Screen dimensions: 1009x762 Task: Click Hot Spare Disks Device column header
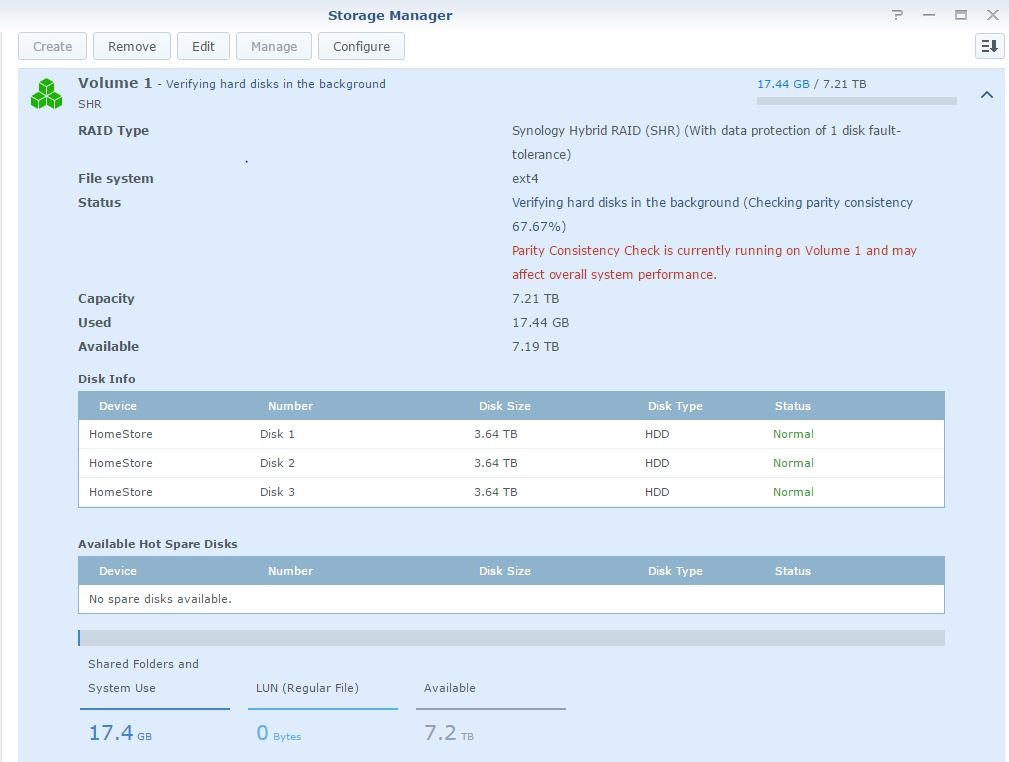click(x=118, y=571)
